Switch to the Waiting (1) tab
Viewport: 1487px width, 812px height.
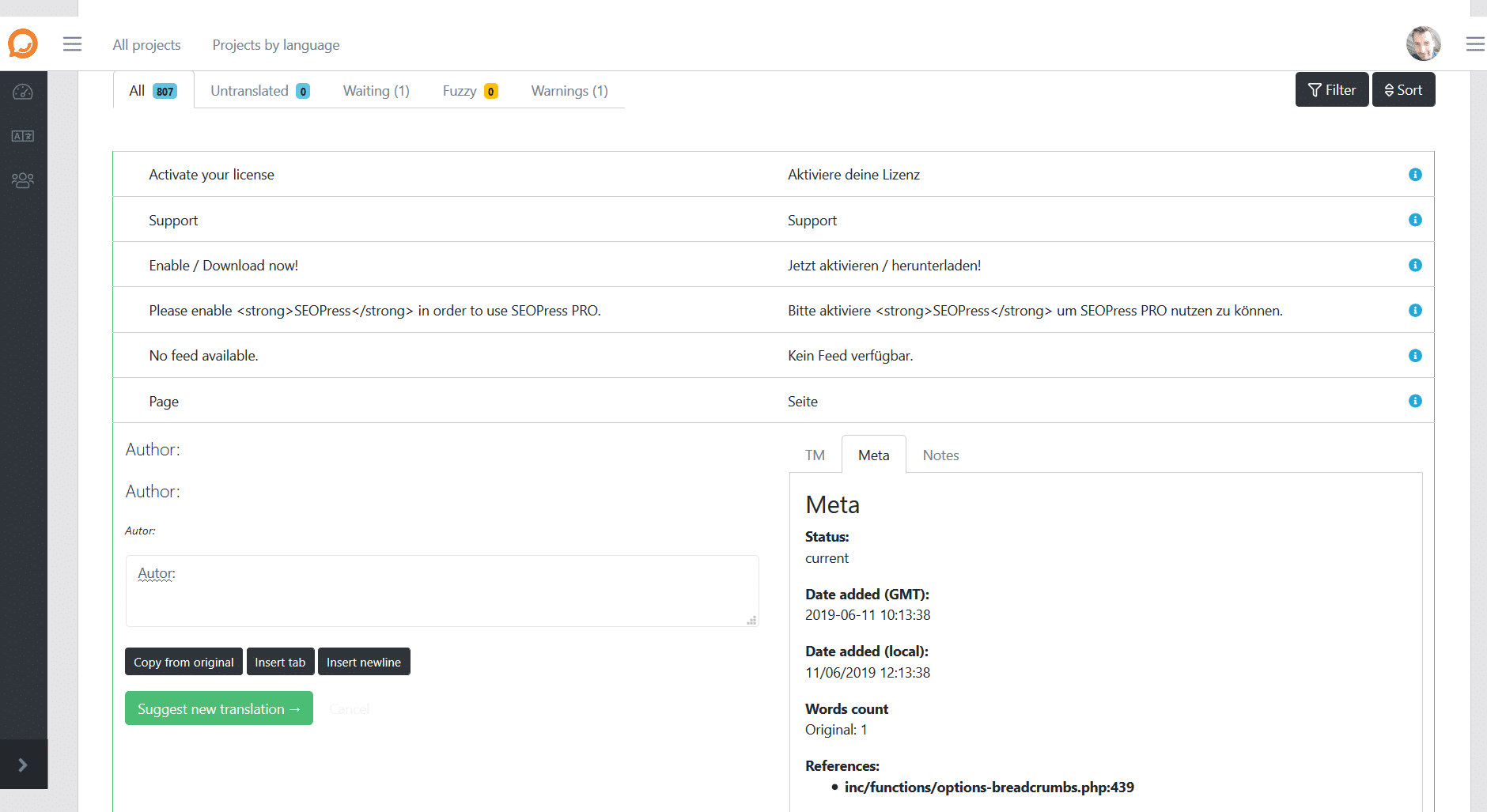tap(376, 91)
